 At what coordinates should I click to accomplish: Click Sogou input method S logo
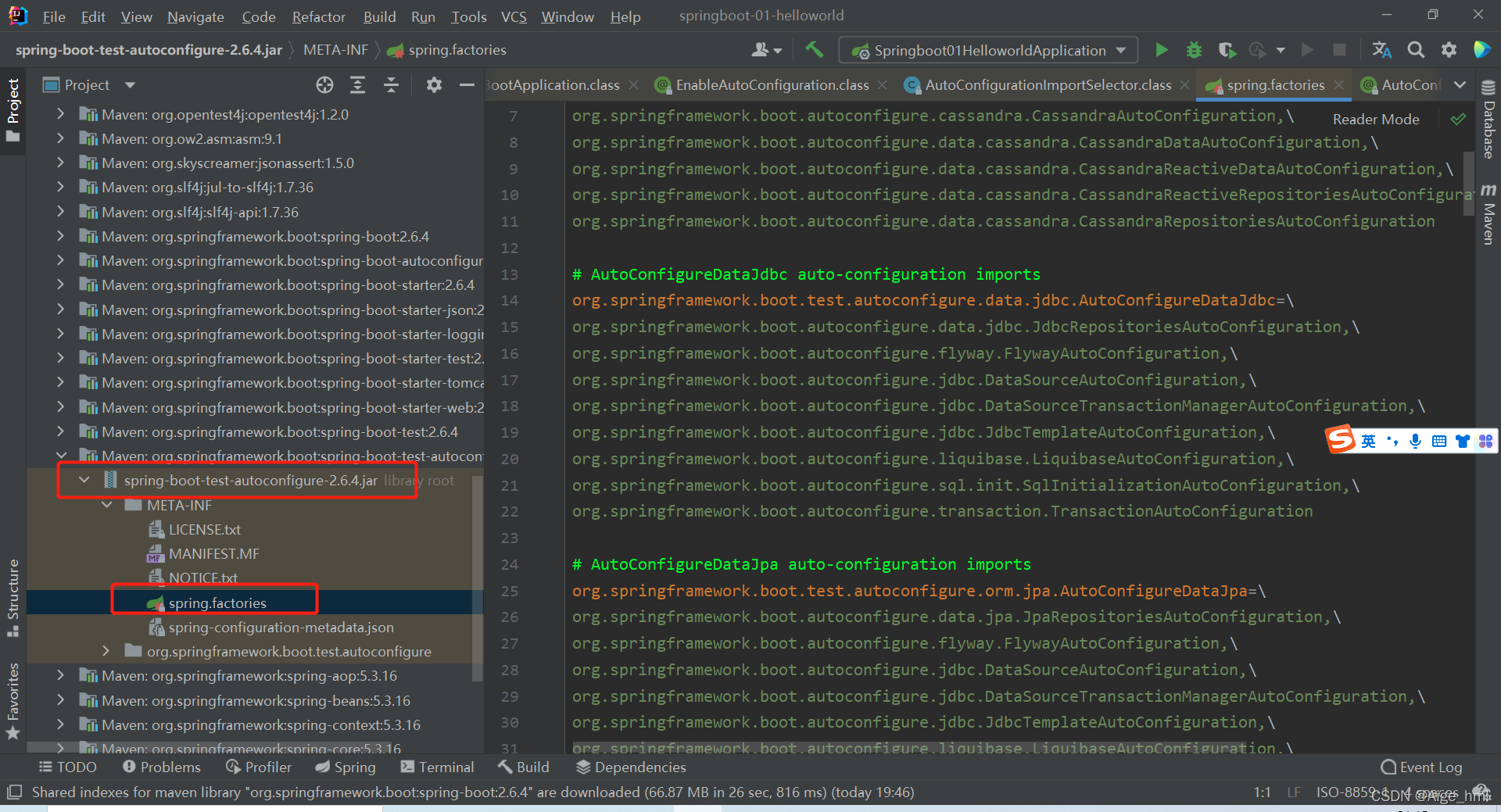click(1340, 440)
